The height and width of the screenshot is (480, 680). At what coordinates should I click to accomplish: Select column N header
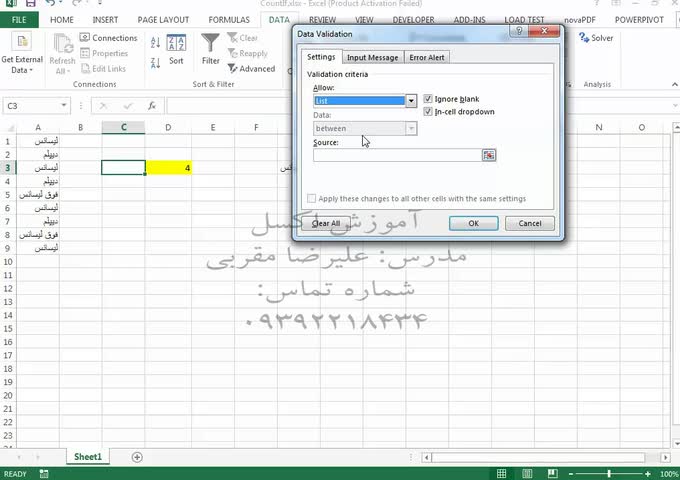pyautogui.click(x=599, y=127)
